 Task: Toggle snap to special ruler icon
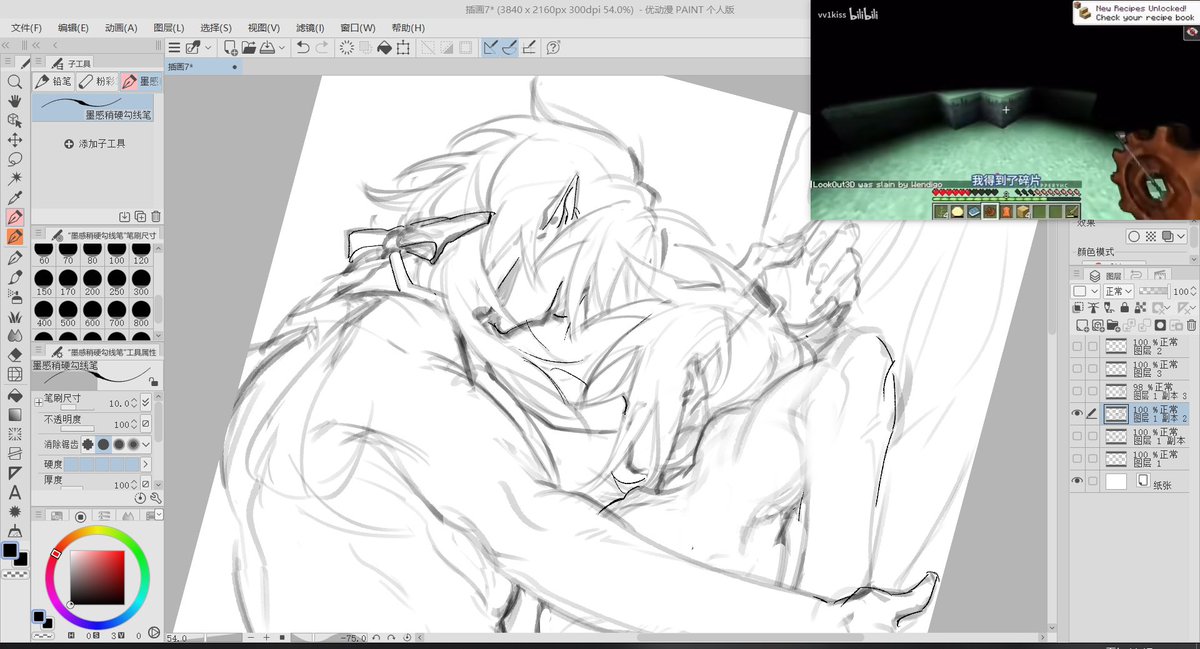pos(510,47)
